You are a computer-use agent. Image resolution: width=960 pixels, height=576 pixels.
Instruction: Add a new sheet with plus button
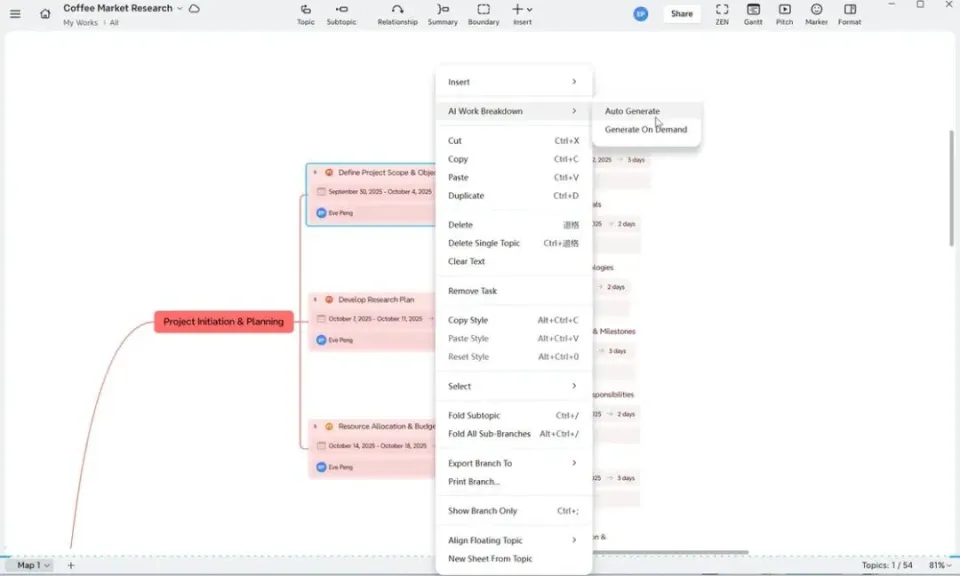coord(71,565)
